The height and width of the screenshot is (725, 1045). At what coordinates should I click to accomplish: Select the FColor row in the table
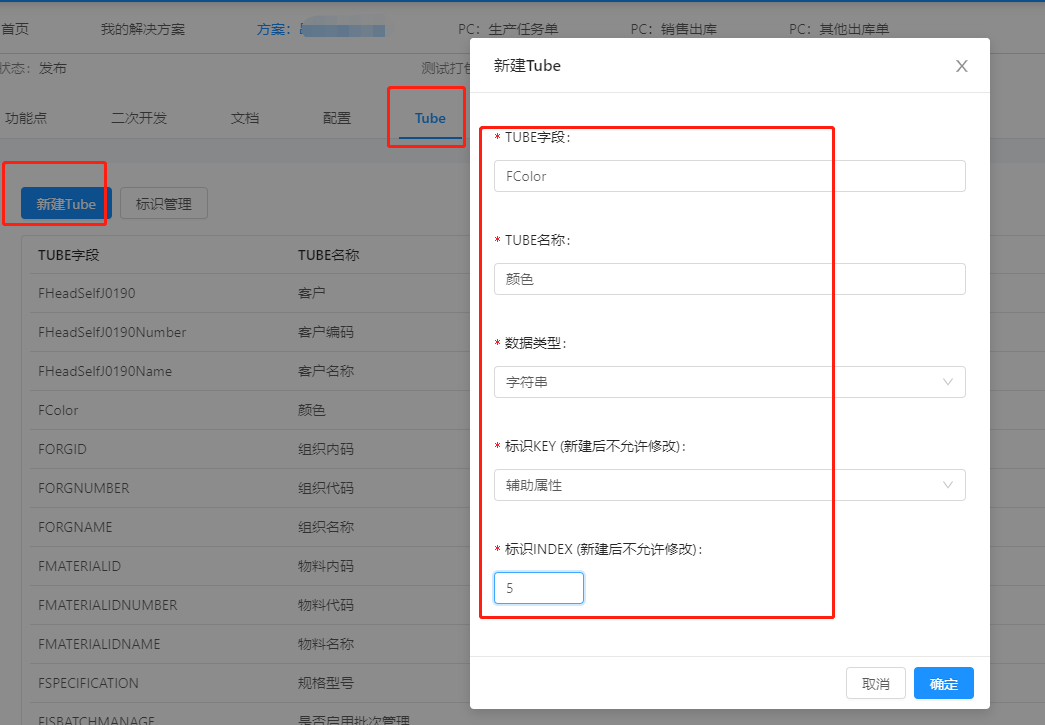tap(250, 410)
